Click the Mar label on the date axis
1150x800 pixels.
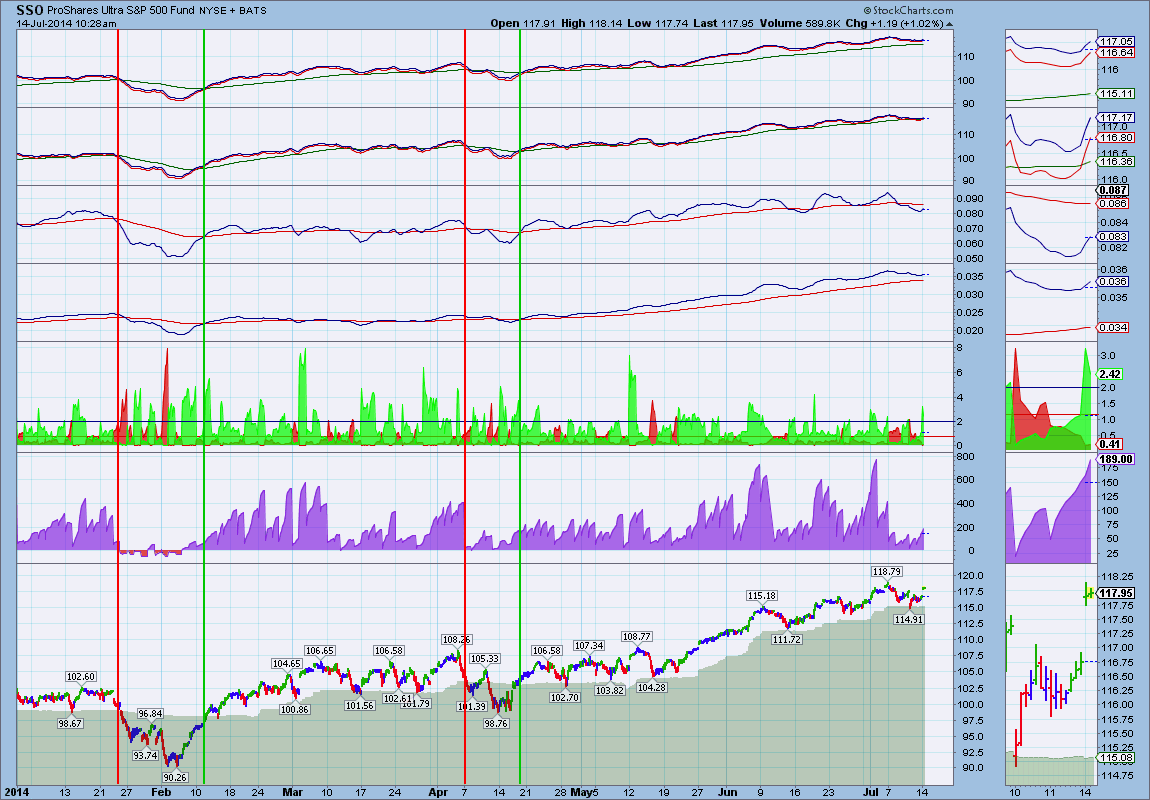click(x=293, y=792)
